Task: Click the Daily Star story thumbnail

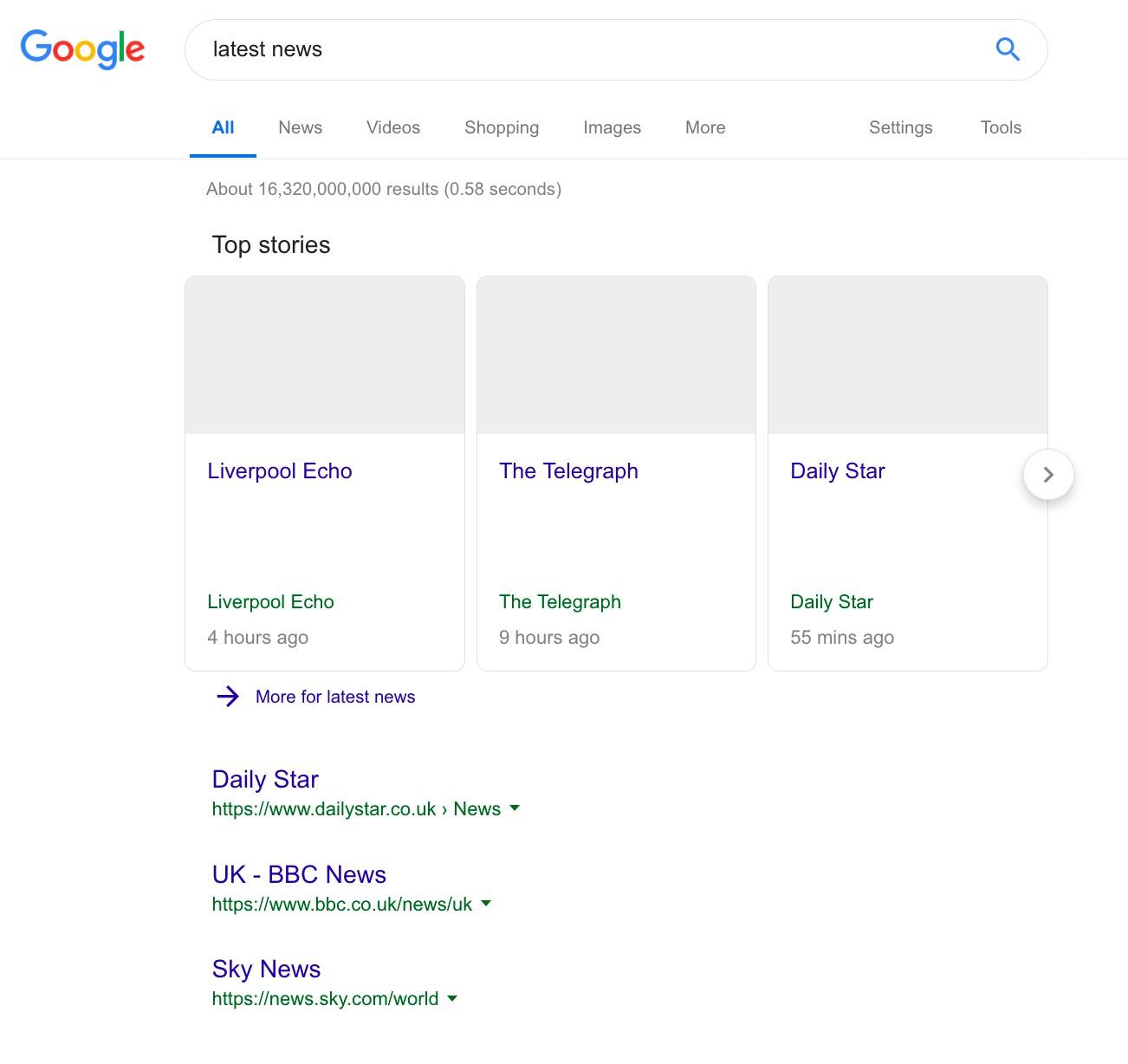Action: 907,355
